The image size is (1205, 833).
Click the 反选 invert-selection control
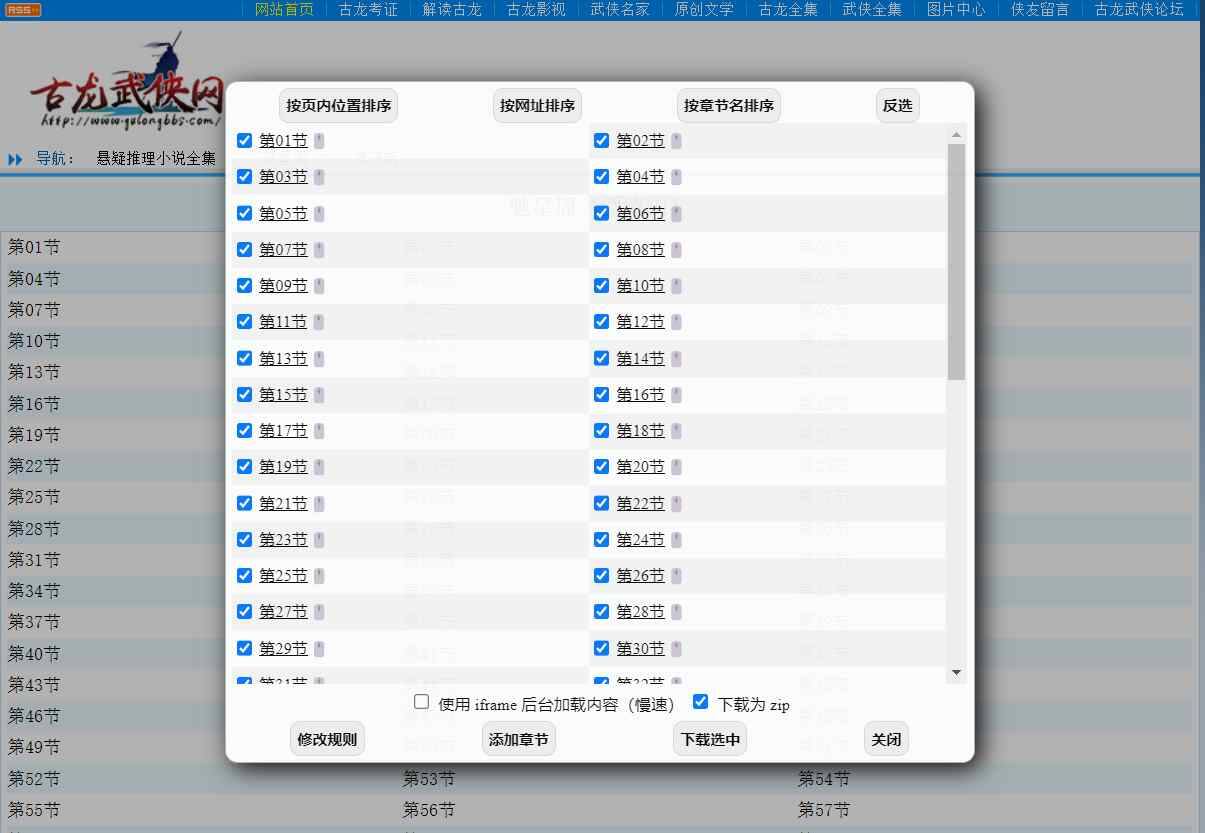click(897, 105)
